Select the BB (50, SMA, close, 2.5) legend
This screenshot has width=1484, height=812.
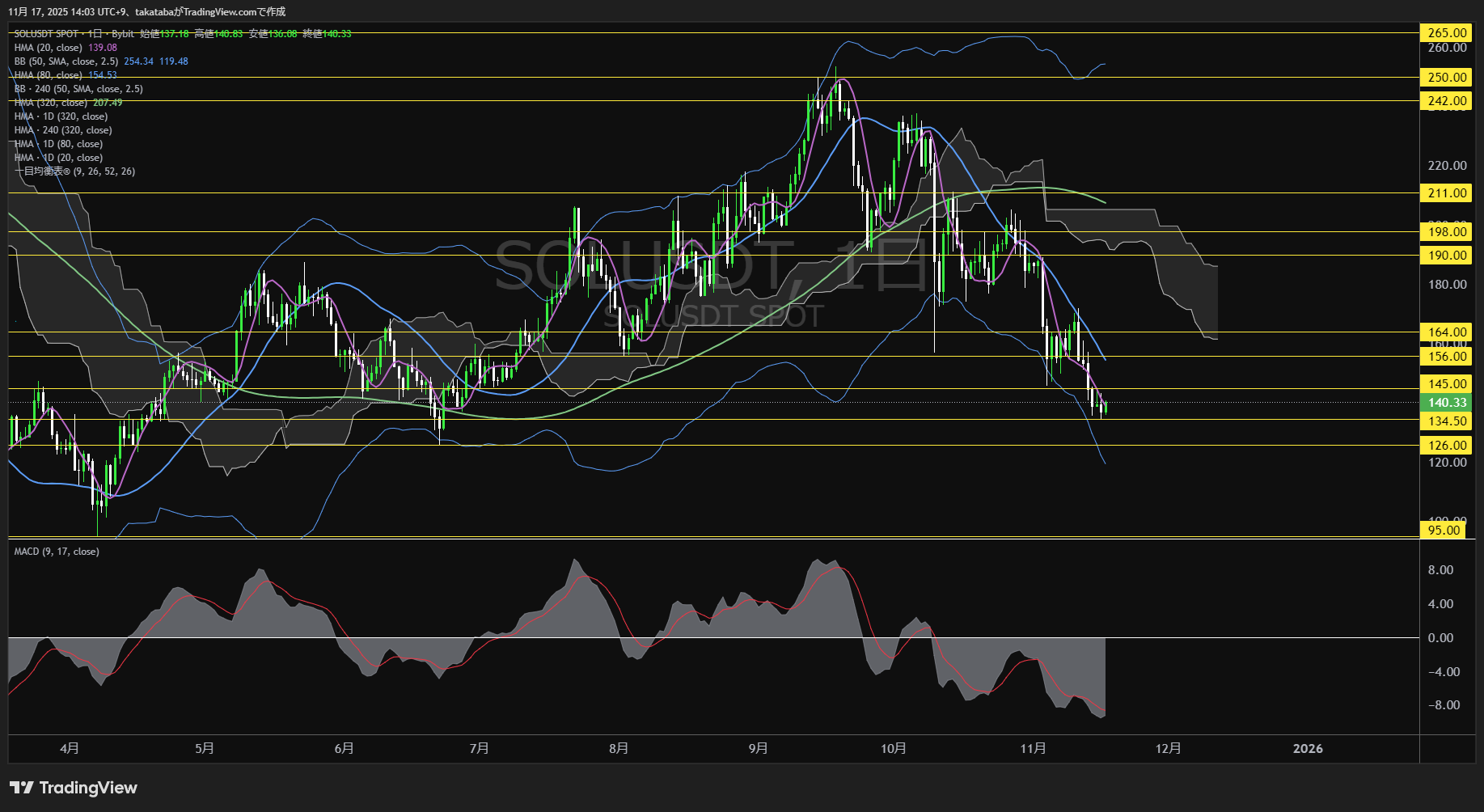[66, 61]
